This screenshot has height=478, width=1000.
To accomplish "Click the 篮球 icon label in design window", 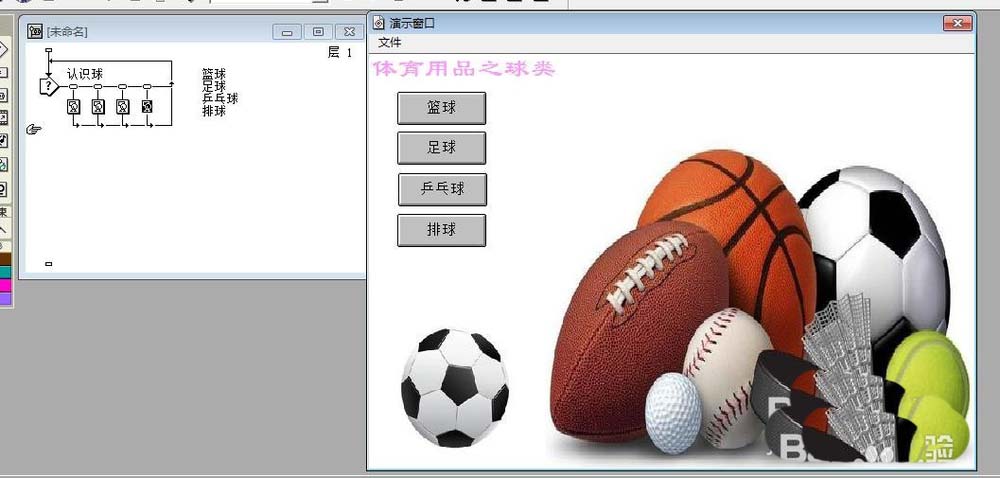I will pyautogui.click(x=214, y=74).
